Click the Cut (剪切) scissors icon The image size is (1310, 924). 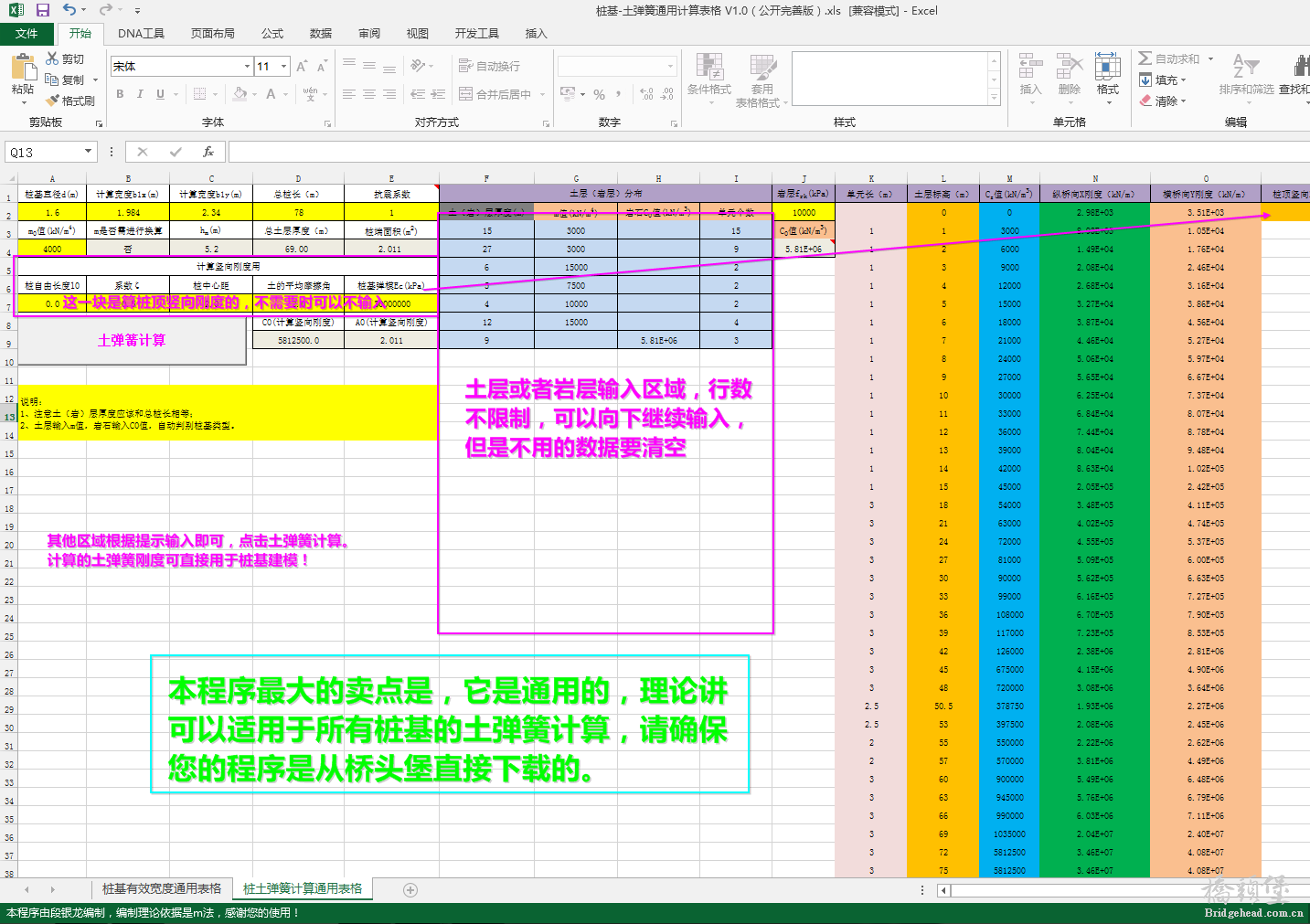pos(53,58)
